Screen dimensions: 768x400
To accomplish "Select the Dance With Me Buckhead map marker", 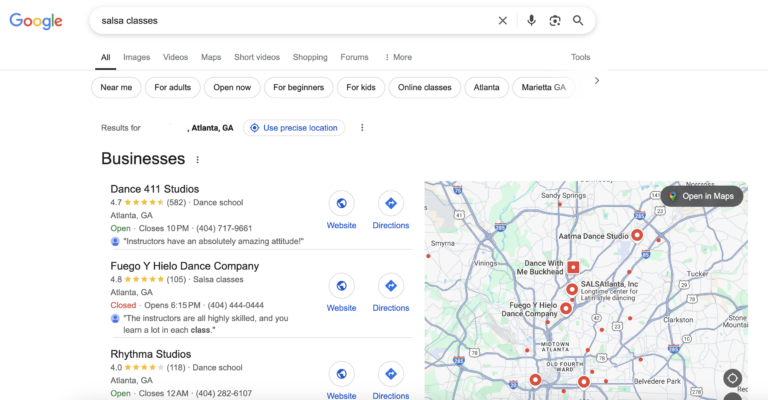I will [573, 267].
